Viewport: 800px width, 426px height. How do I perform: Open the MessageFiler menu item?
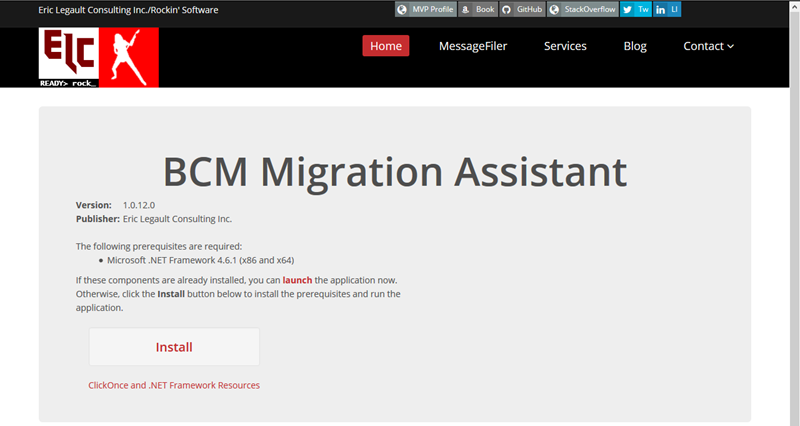click(x=473, y=46)
